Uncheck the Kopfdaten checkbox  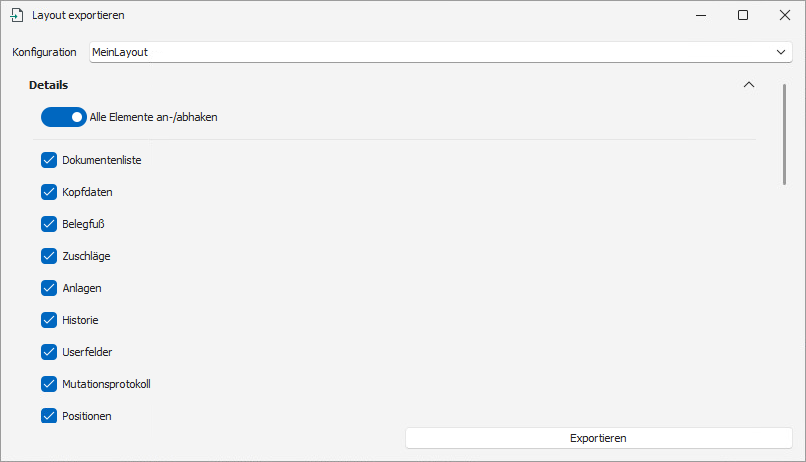pos(49,192)
